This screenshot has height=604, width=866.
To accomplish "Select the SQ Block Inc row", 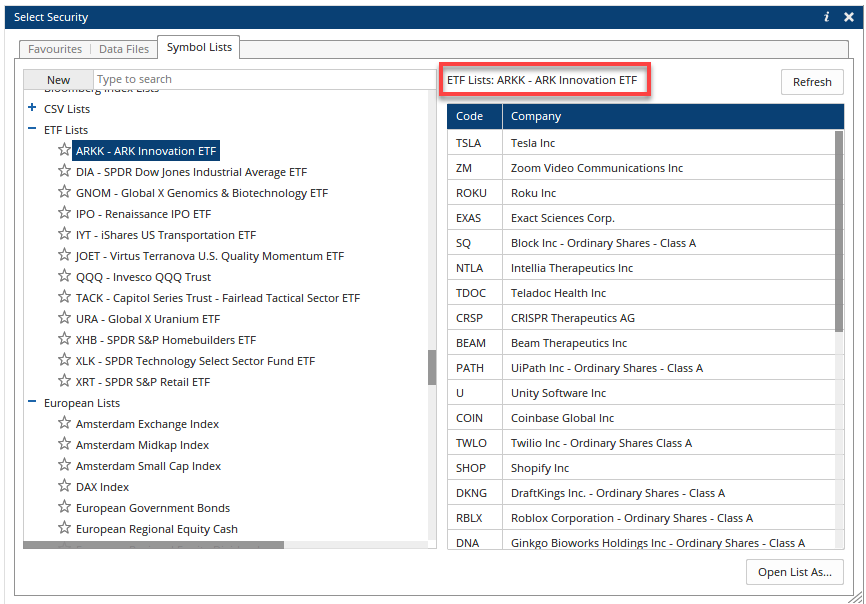I will coord(641,243).
